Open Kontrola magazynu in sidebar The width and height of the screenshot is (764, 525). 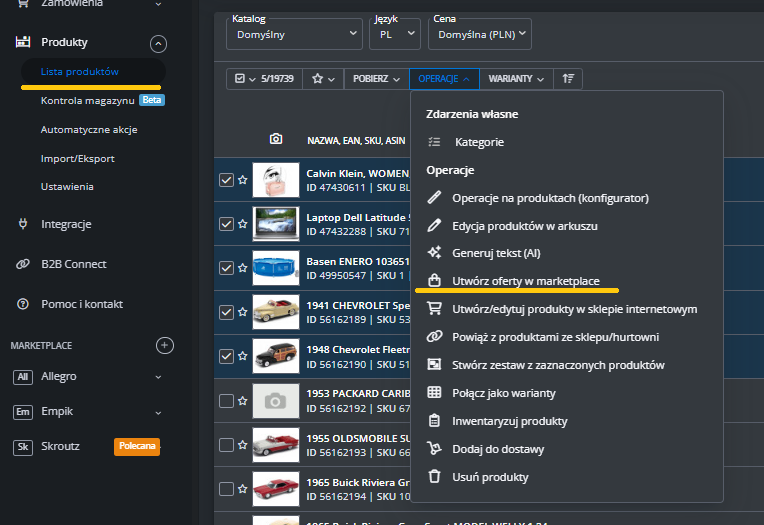pyautogui.click(x=88, y=101)
